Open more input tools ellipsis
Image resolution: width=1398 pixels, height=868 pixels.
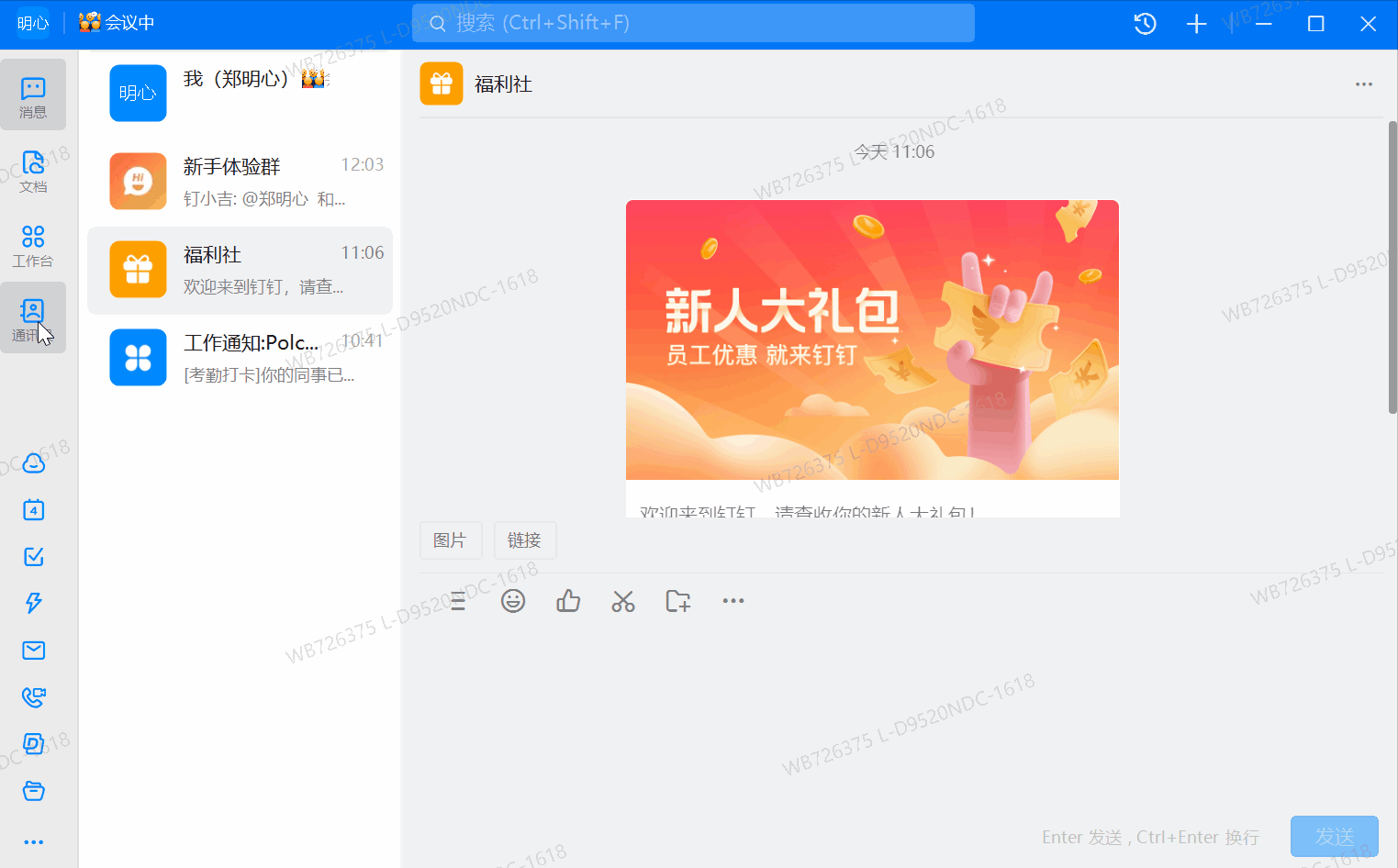coord(733,601)
